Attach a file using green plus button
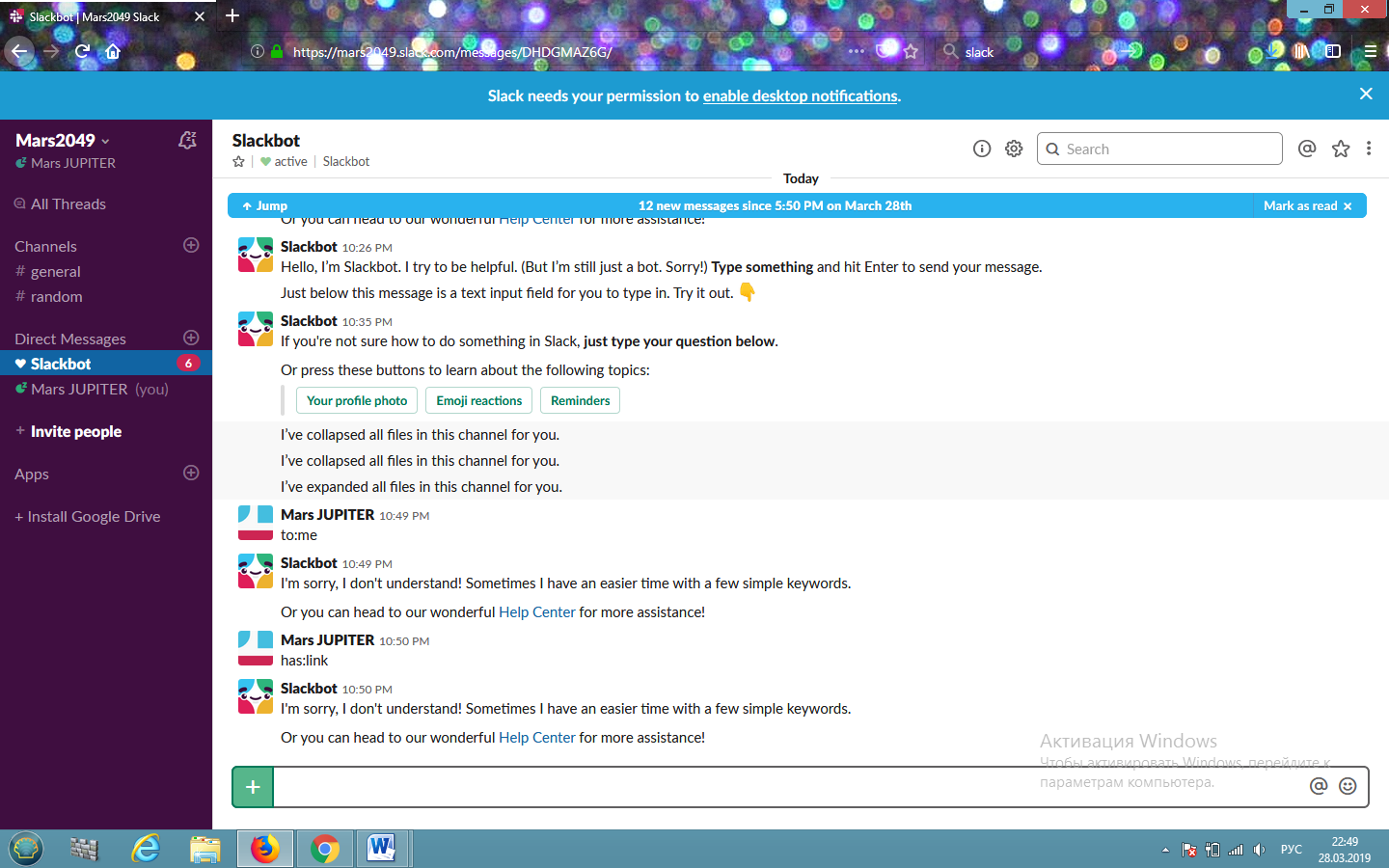The width and height of the screenshot is (1389, 868). (x=253, y=787)
